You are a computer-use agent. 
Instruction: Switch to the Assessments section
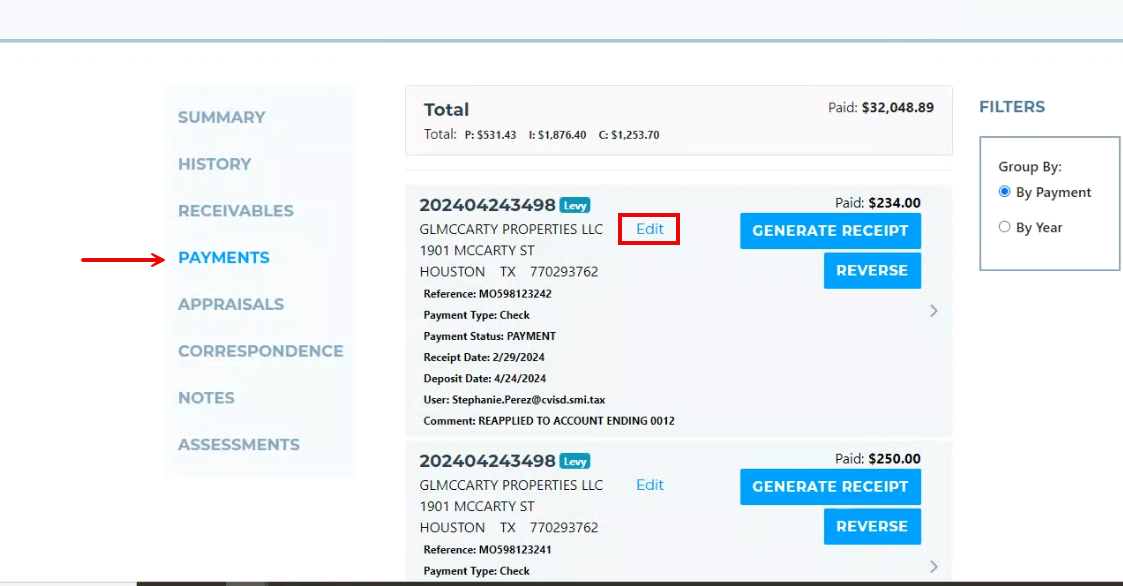[238, 445]
